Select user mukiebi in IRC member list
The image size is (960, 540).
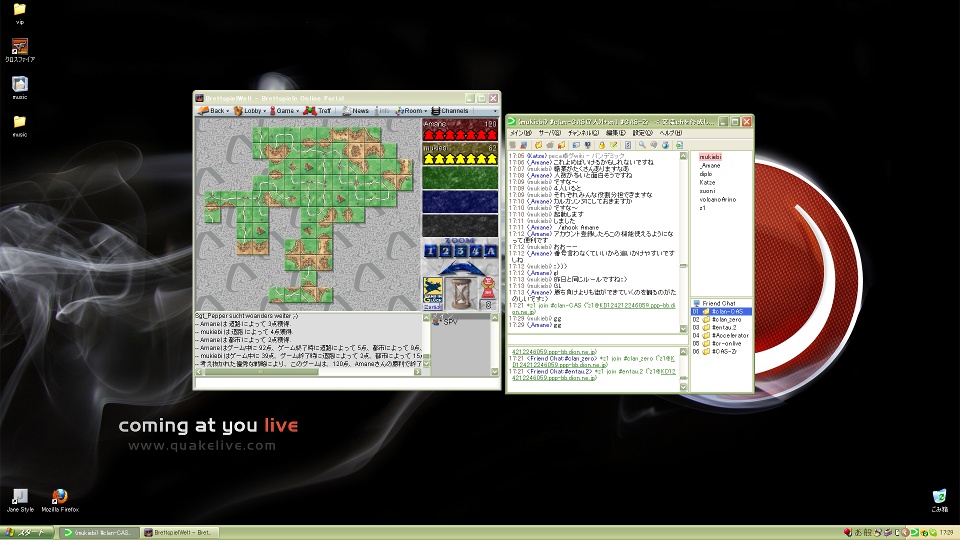click(710, 157)
